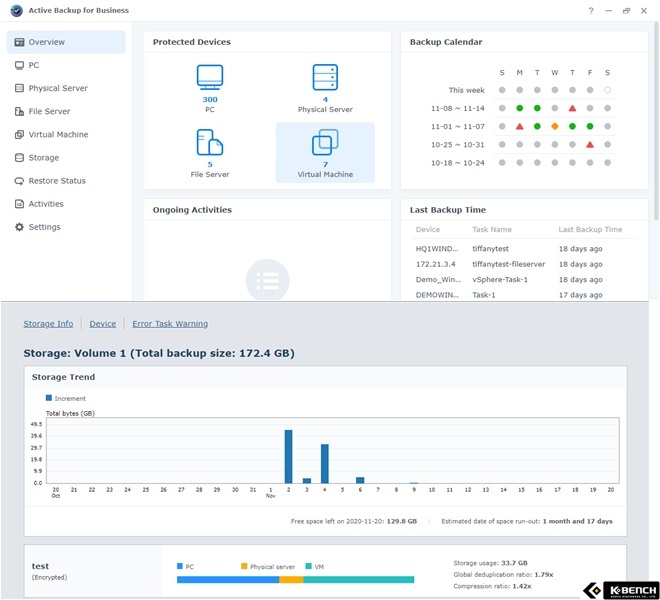This screenshot has width=660, height=600.
Task: Click Friday green dot for week 11-01
Action: pyautogui.click(x=590, y=126)
